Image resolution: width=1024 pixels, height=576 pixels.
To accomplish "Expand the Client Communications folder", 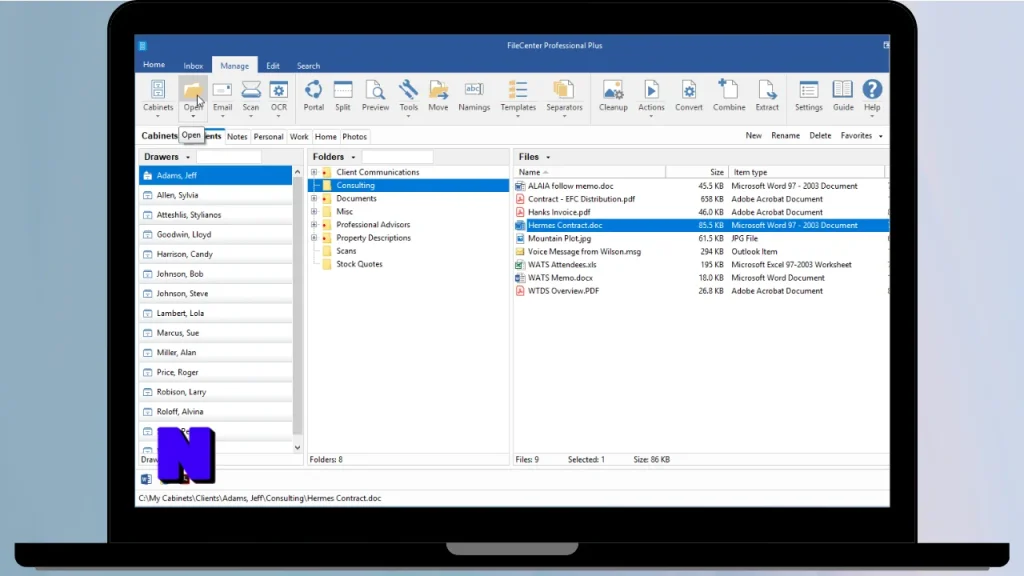I will pos(314,172).
